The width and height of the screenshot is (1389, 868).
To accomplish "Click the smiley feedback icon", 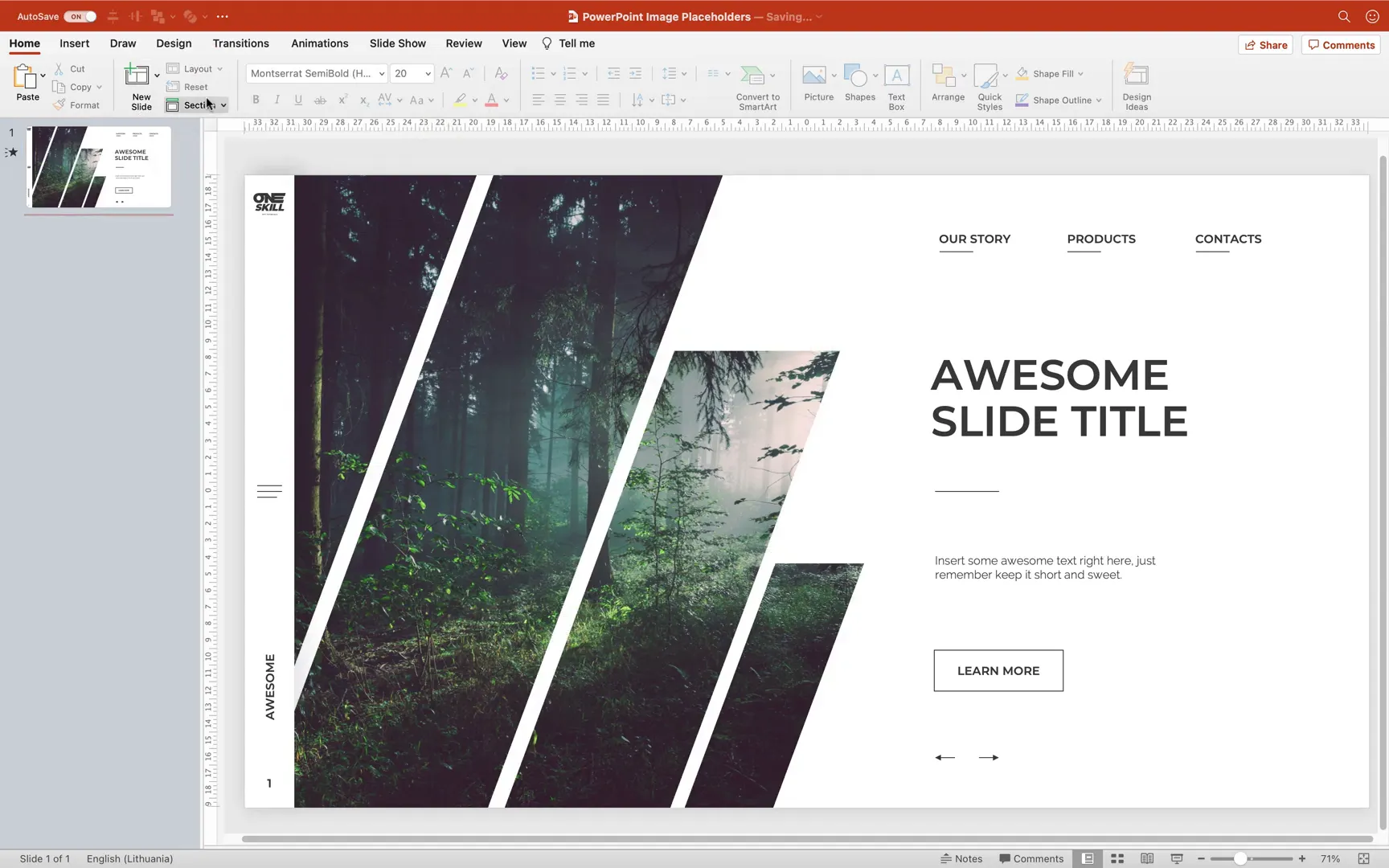I will pyautogui.click(x=1372, y=16).
